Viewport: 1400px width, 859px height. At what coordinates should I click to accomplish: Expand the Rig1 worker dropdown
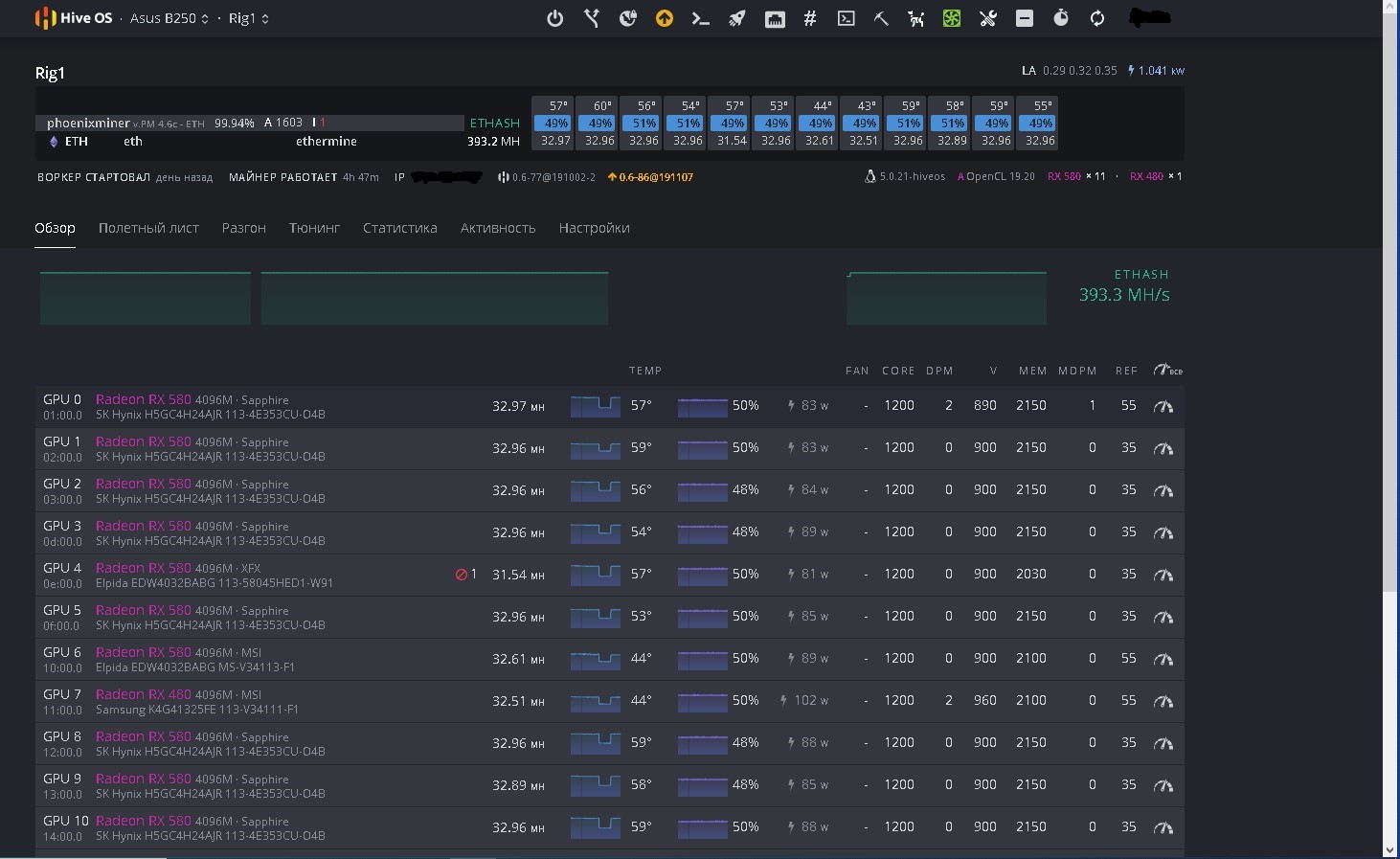point(249,18)
